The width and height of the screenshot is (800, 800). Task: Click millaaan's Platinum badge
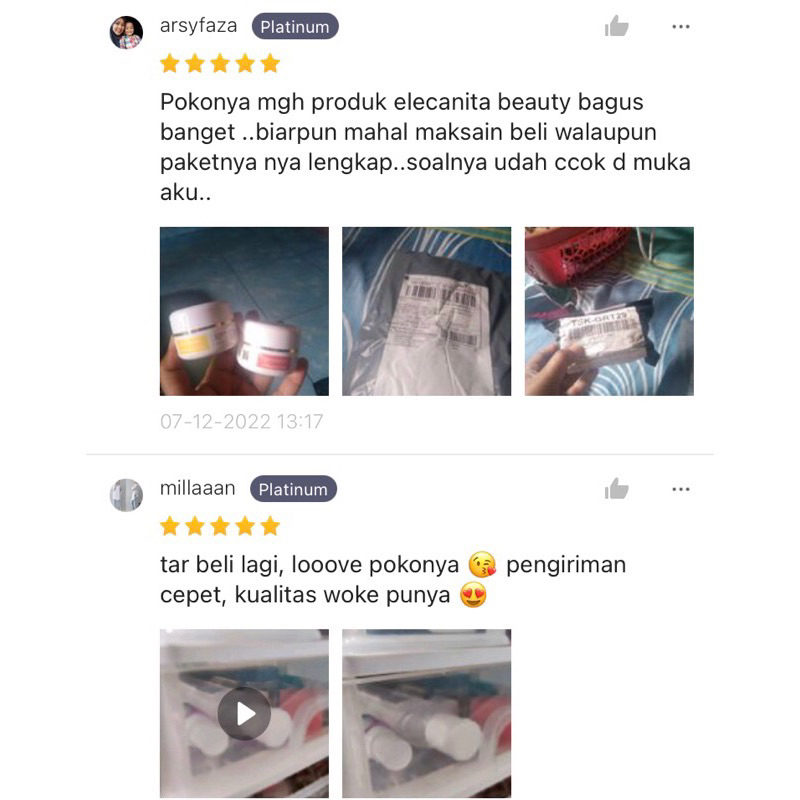point(293,489)
